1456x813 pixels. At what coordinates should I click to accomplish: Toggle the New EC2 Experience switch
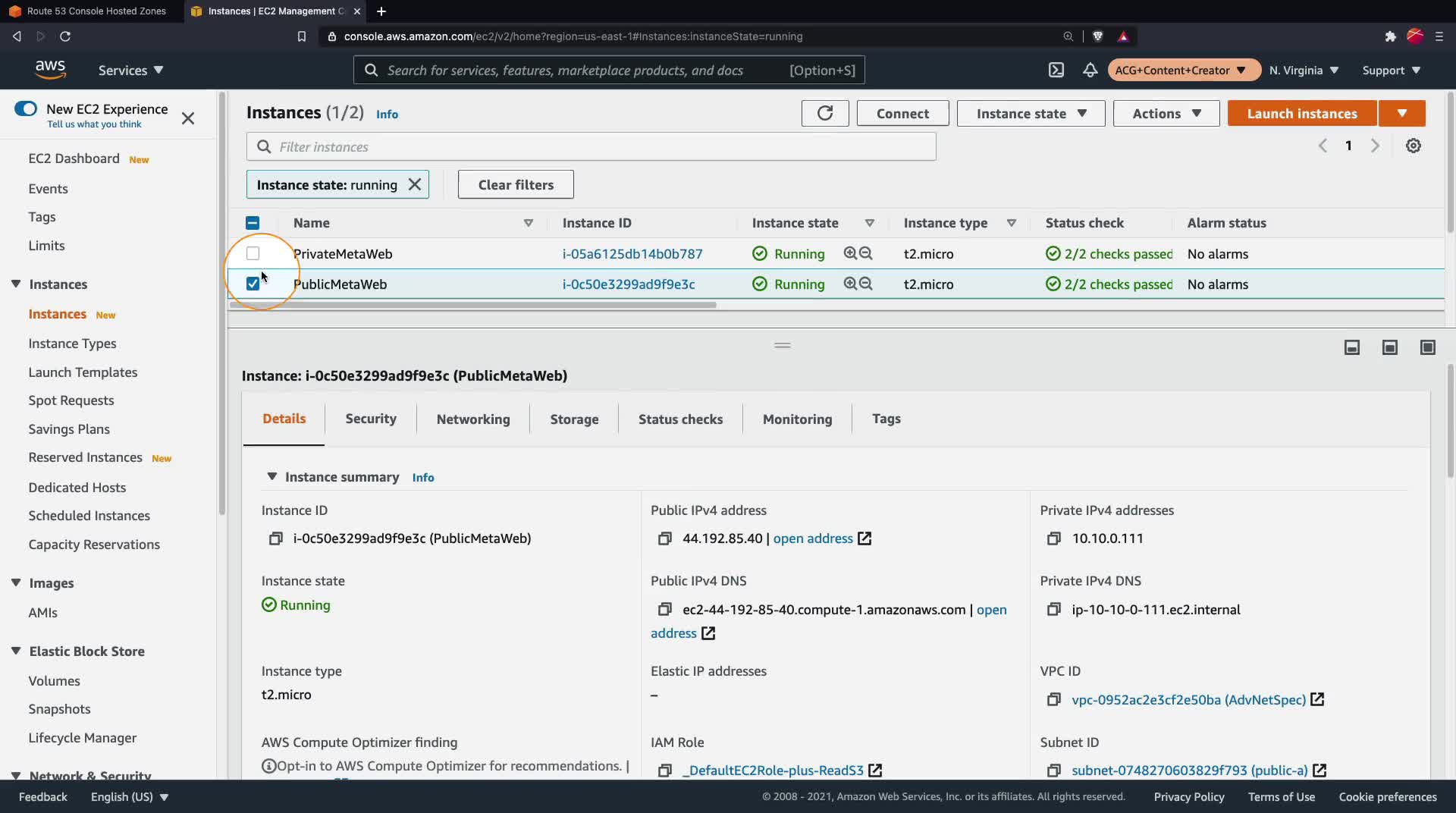(x=26, y=108)
